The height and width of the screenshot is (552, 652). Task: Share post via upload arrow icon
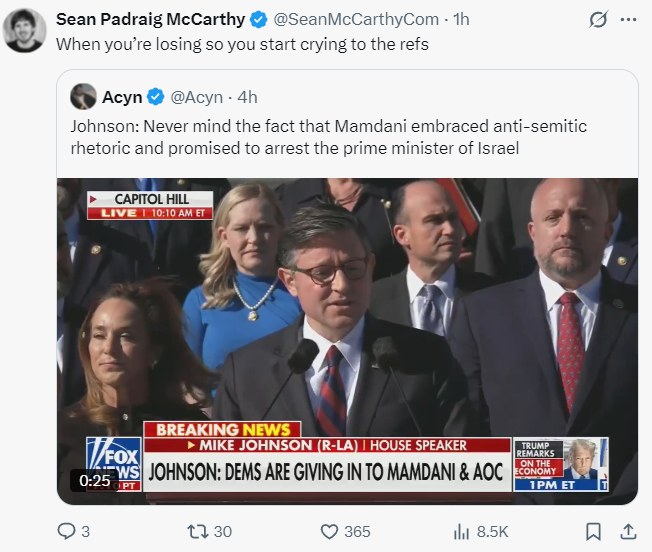click(x=628, y=531)
